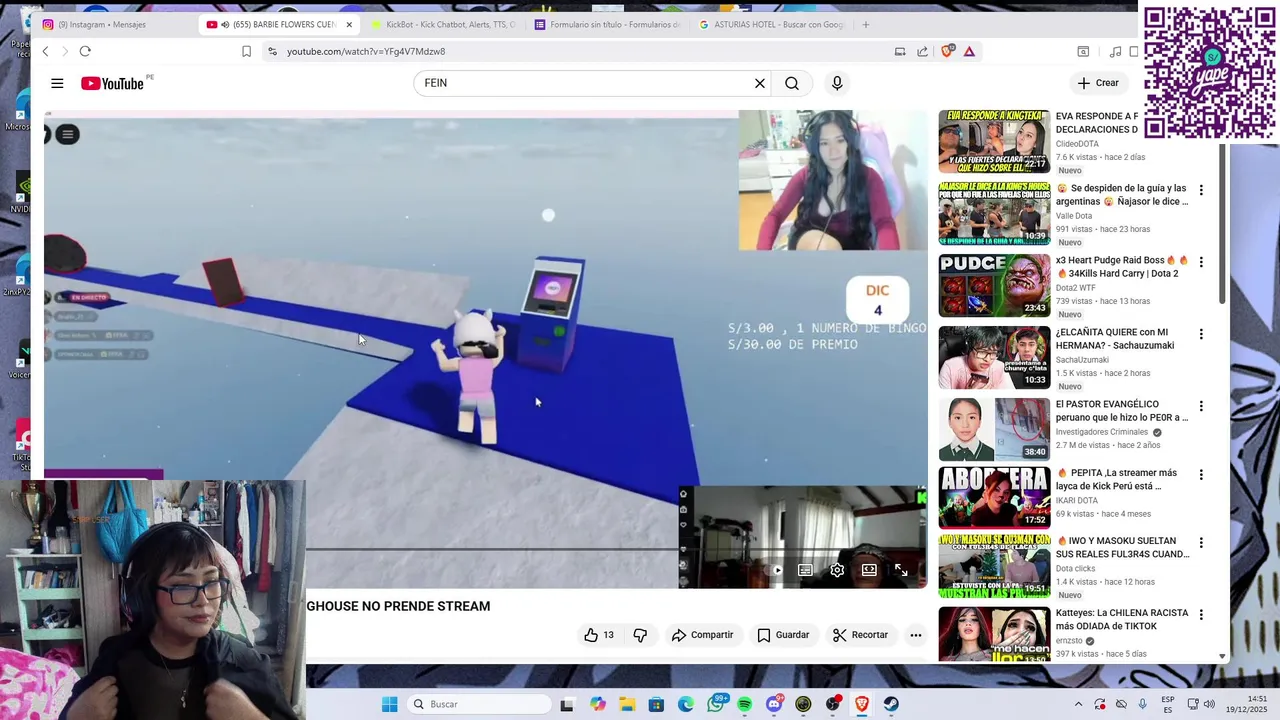This screenshot has height=720, width=1280.
Task: Open Brave media control music icon
Action: tap(1116, 51)
